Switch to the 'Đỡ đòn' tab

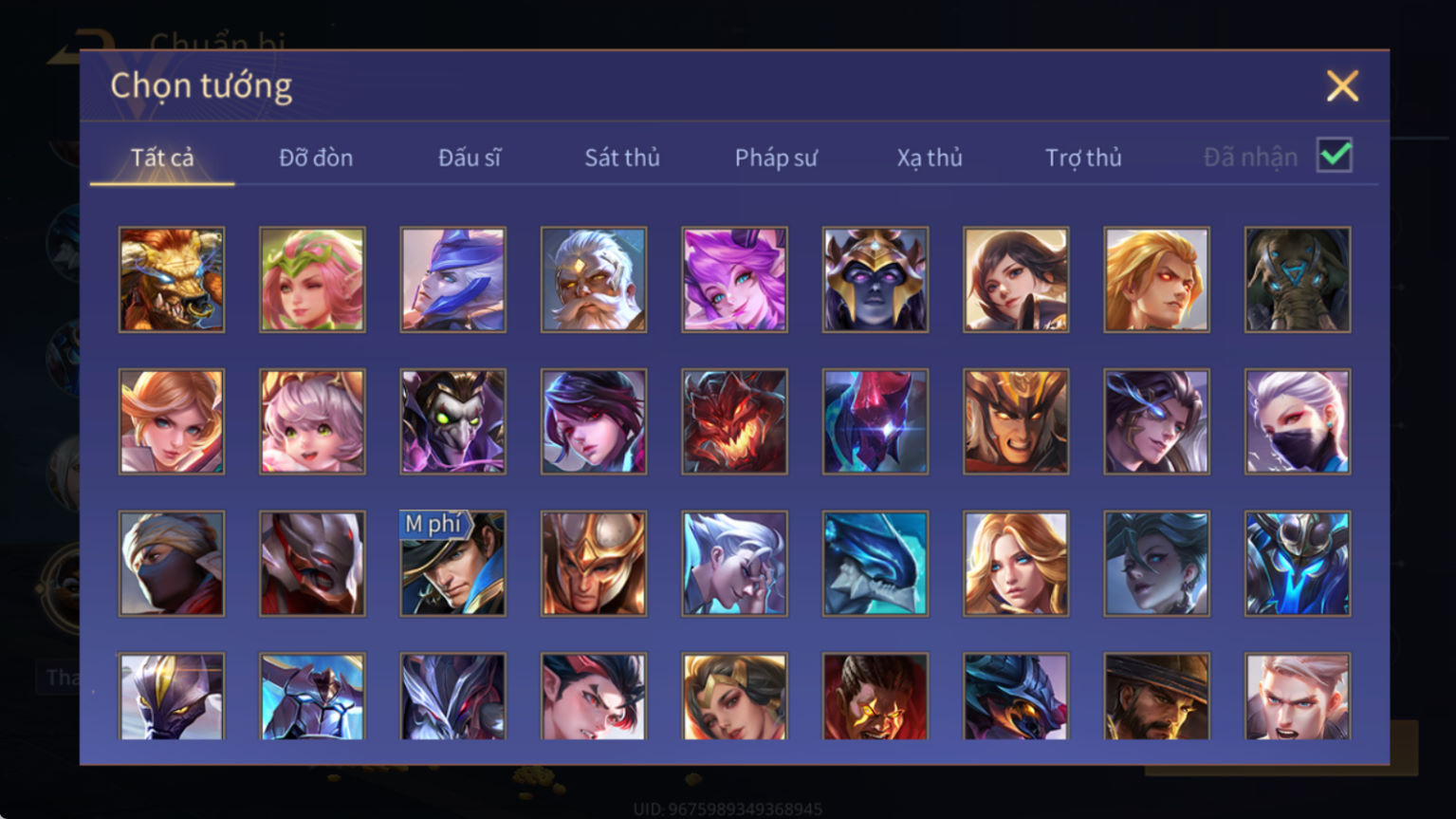click(316, 158)
